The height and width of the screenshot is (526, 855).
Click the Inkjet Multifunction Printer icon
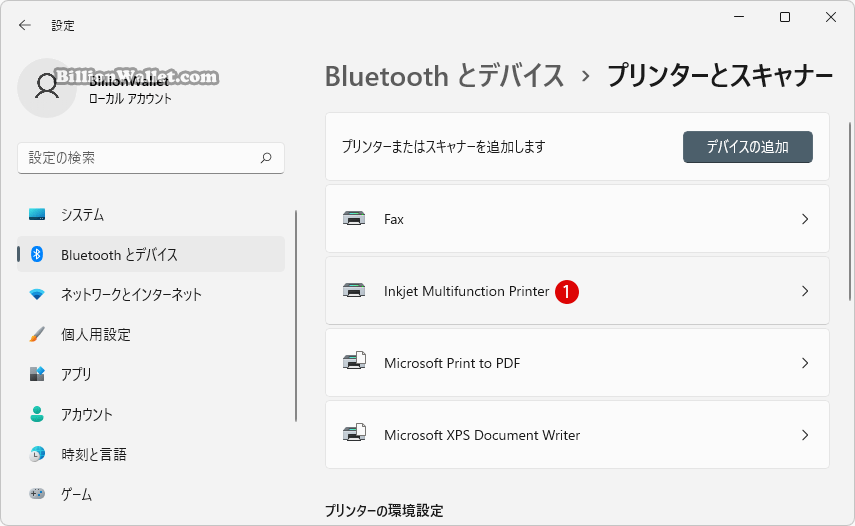(x=354, y=291)
